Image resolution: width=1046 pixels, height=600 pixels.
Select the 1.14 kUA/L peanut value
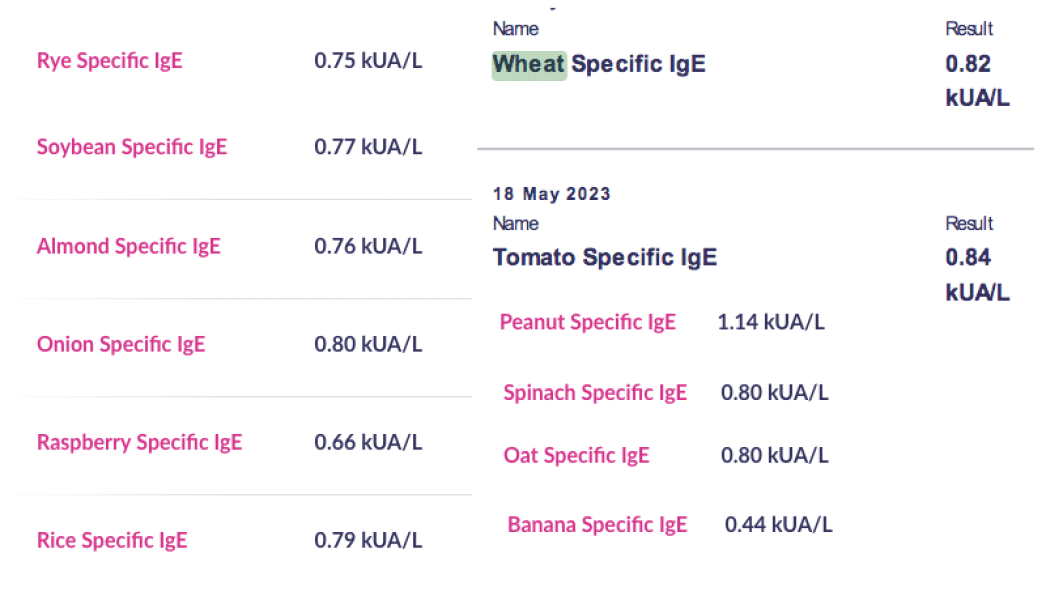click(x=770, y=322)
